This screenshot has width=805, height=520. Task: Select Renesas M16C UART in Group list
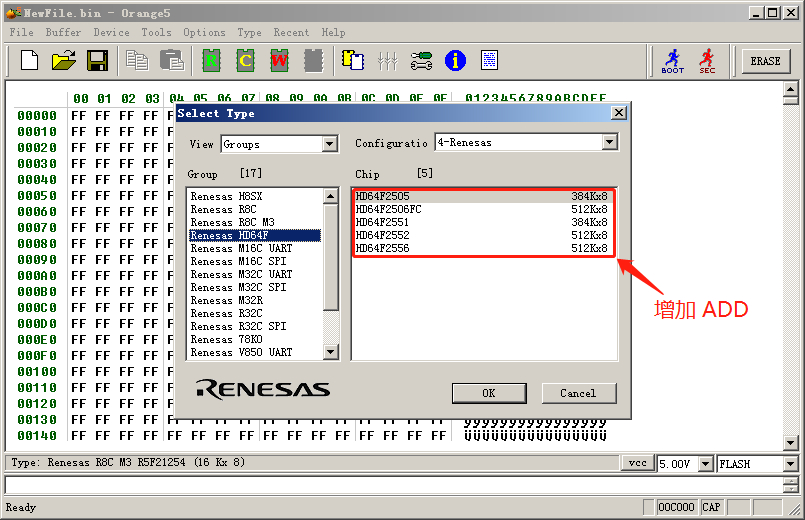pyautogui.click(x=241, y=249)
